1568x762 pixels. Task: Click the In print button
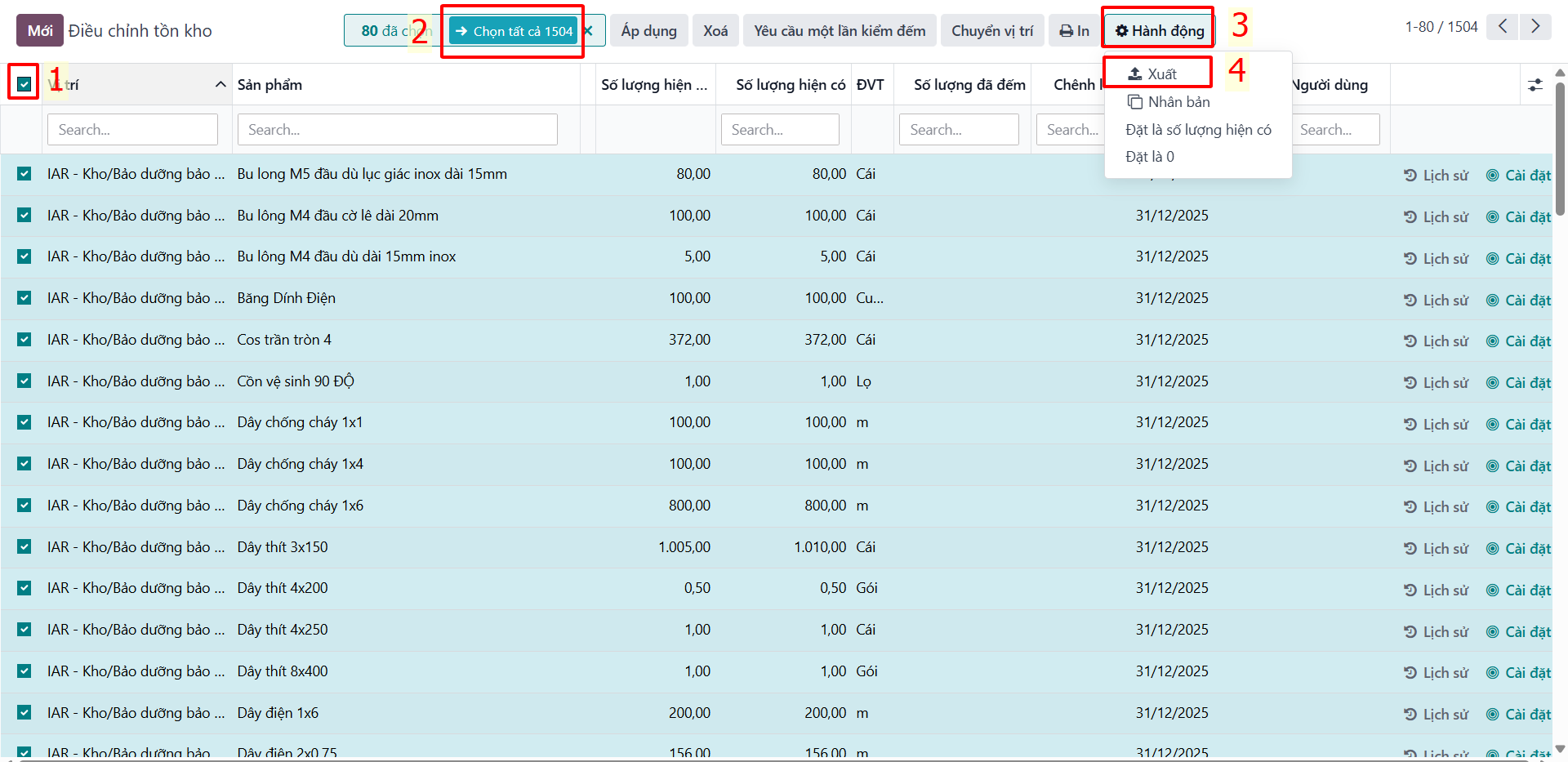[1074, 31]
